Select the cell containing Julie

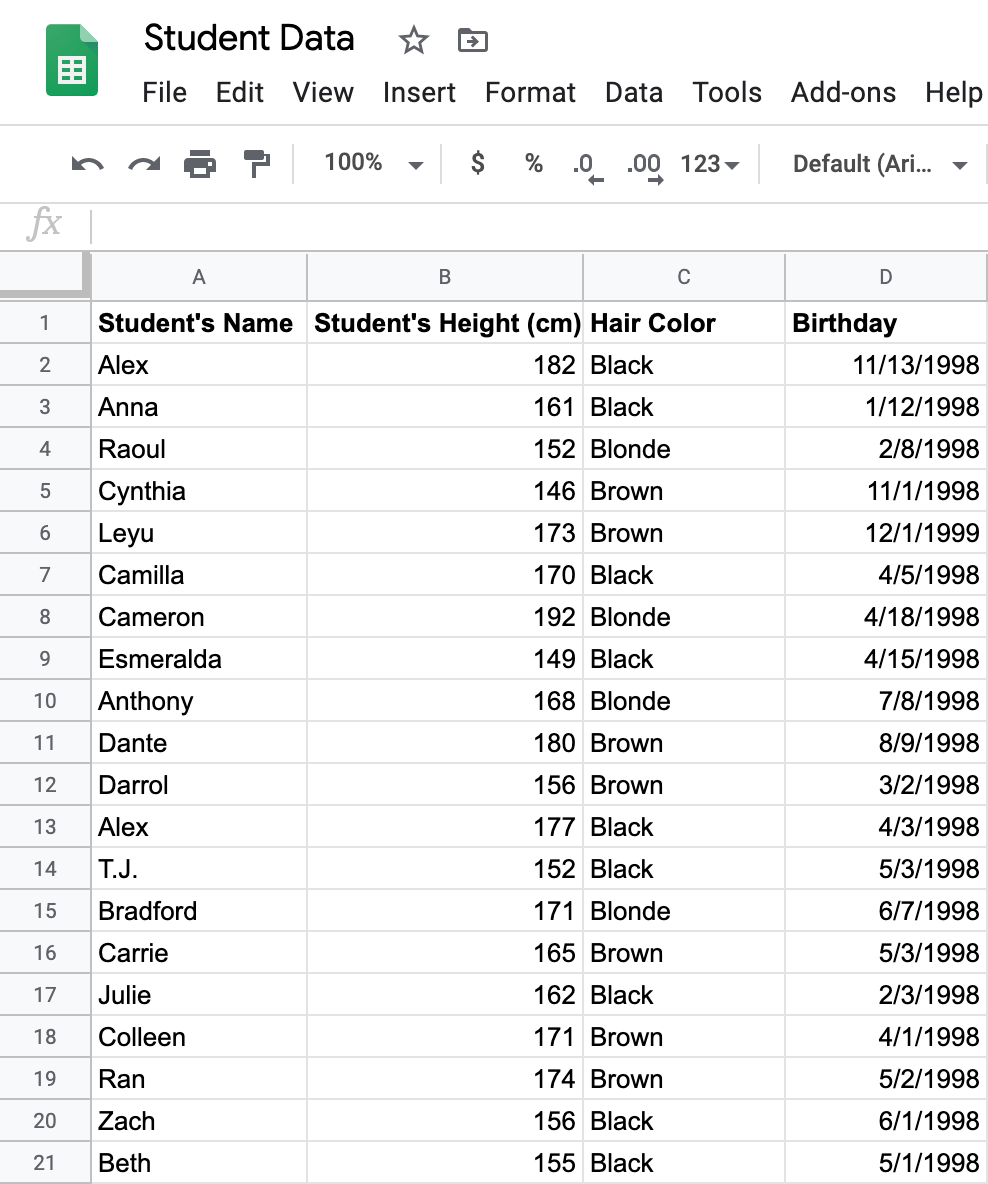coord(199,995)
